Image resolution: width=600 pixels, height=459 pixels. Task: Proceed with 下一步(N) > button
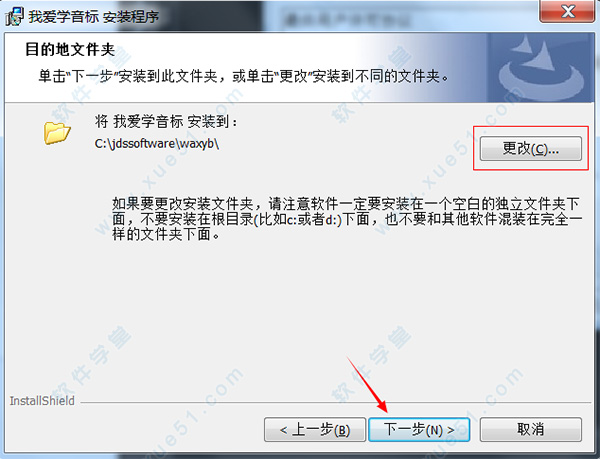click(x=419, y=430)
